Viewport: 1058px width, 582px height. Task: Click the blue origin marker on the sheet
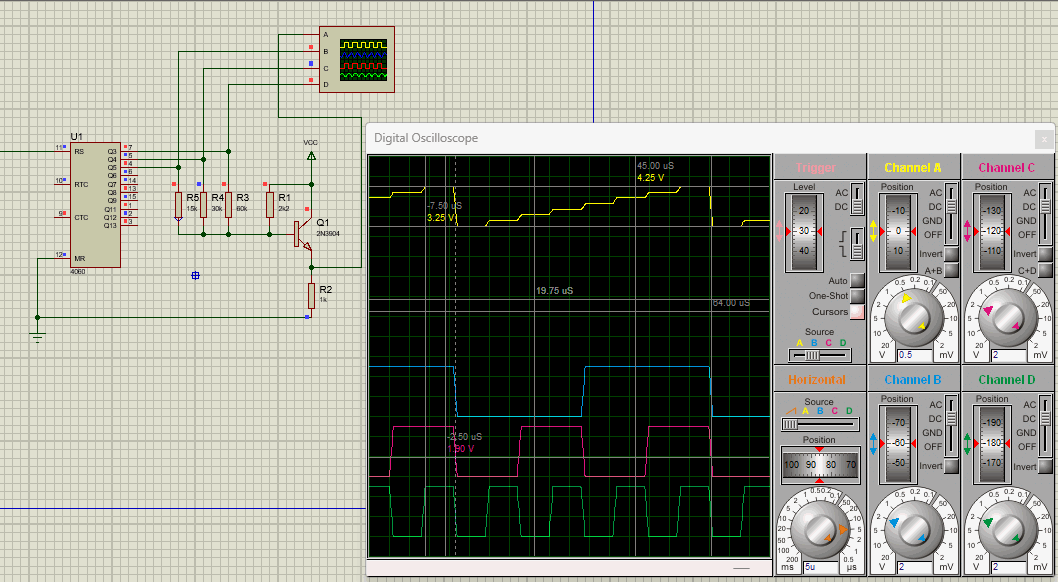pos(195,275)
